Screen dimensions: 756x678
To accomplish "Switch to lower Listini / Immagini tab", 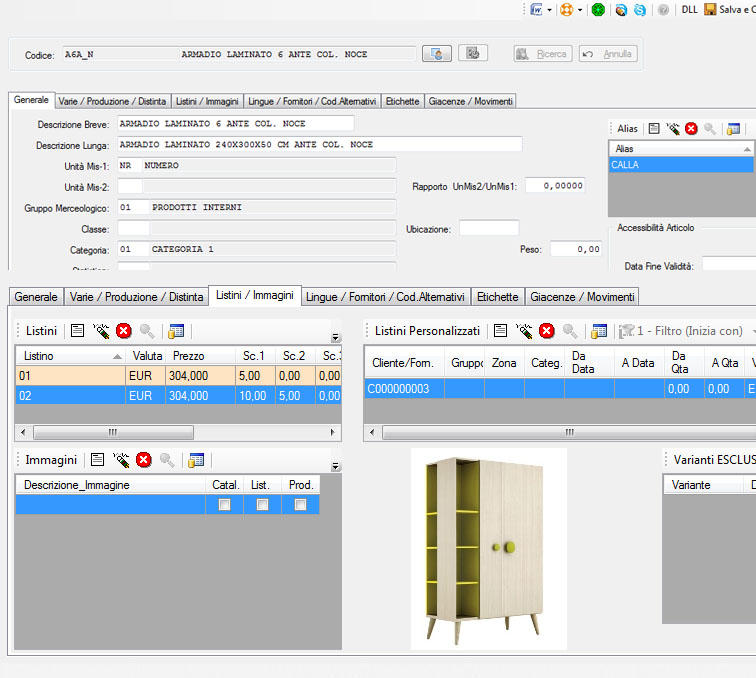I will [x=255, y=295].
